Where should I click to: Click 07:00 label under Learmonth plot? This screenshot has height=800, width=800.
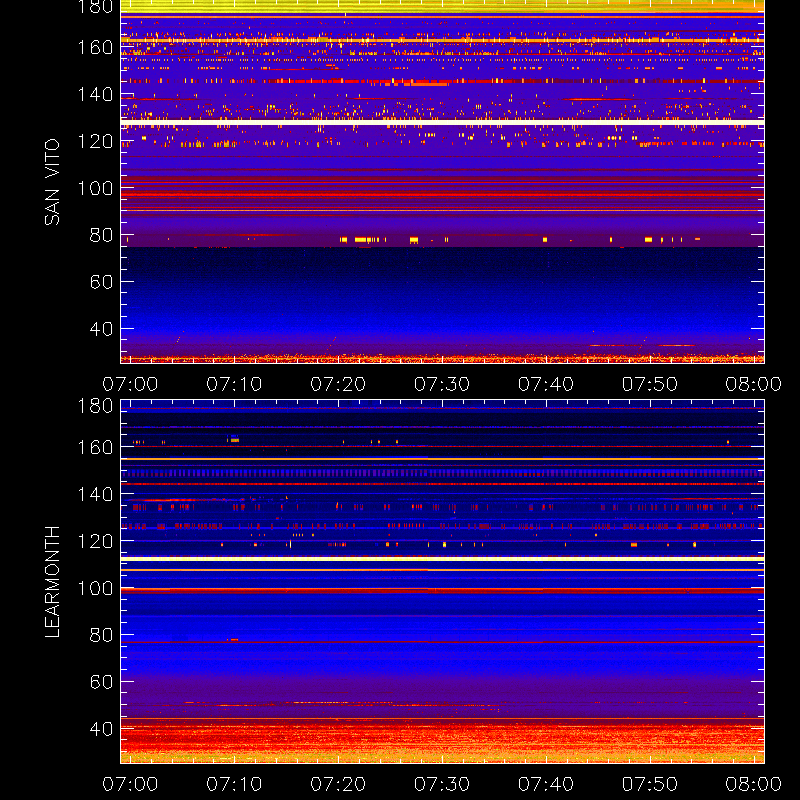coord(130,784)
